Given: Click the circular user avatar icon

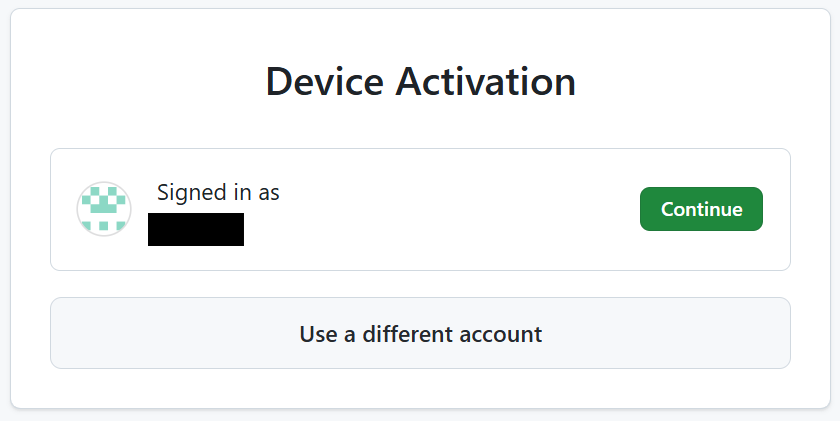Looking at the screenshot, I should point(104,210).
